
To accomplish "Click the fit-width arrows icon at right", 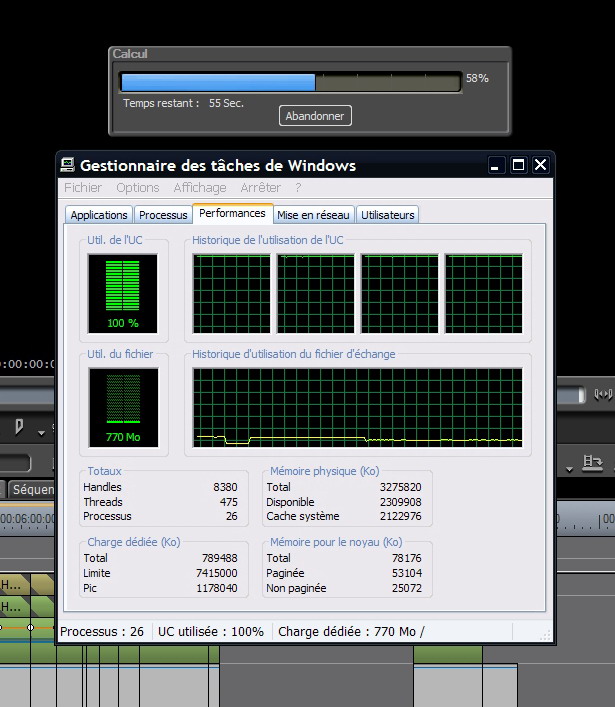I will tap(603, 395).
